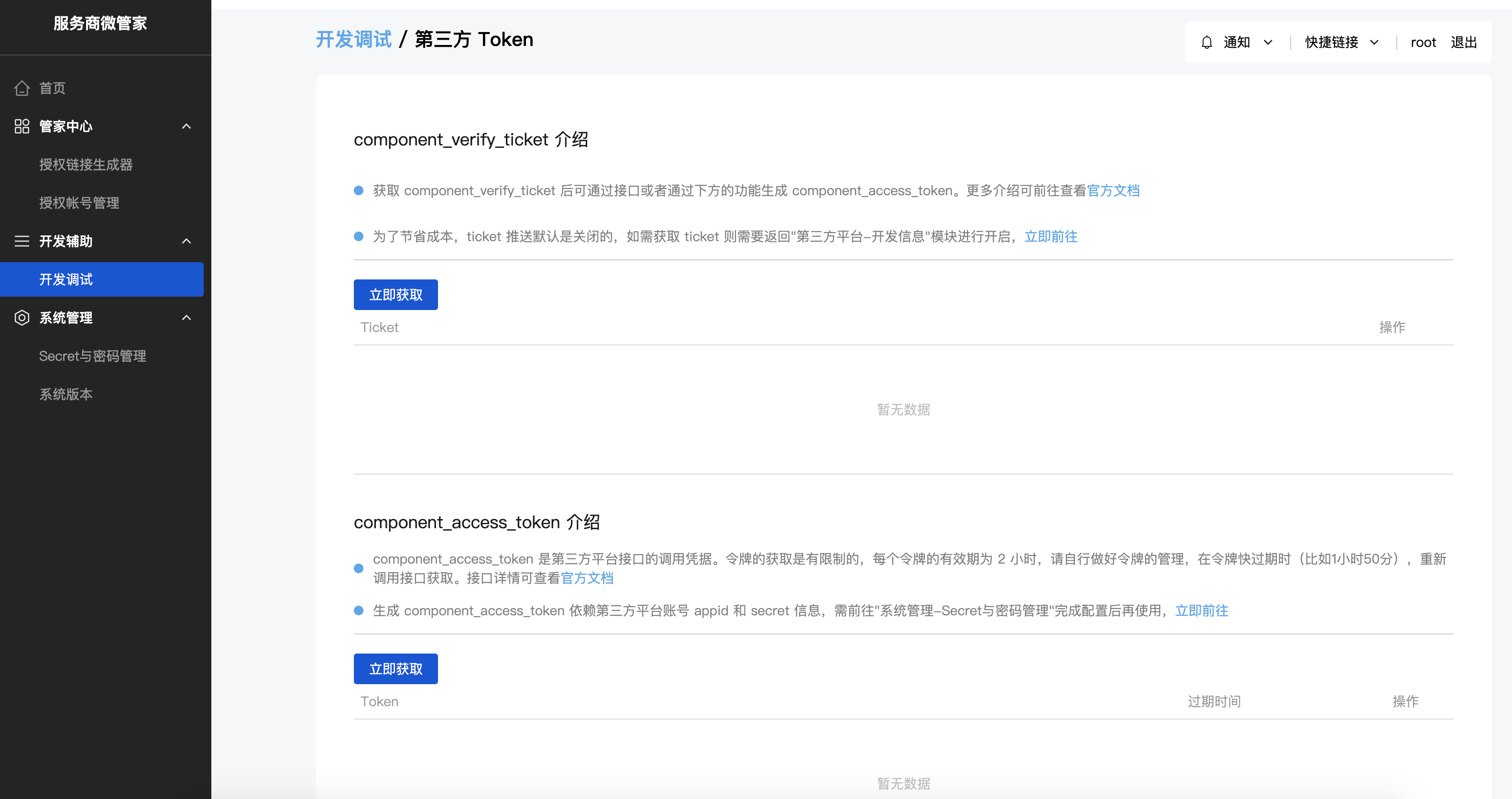
Task: Click the component_verify_ticket 介绍 heading
Action: (x=471, y=140)
